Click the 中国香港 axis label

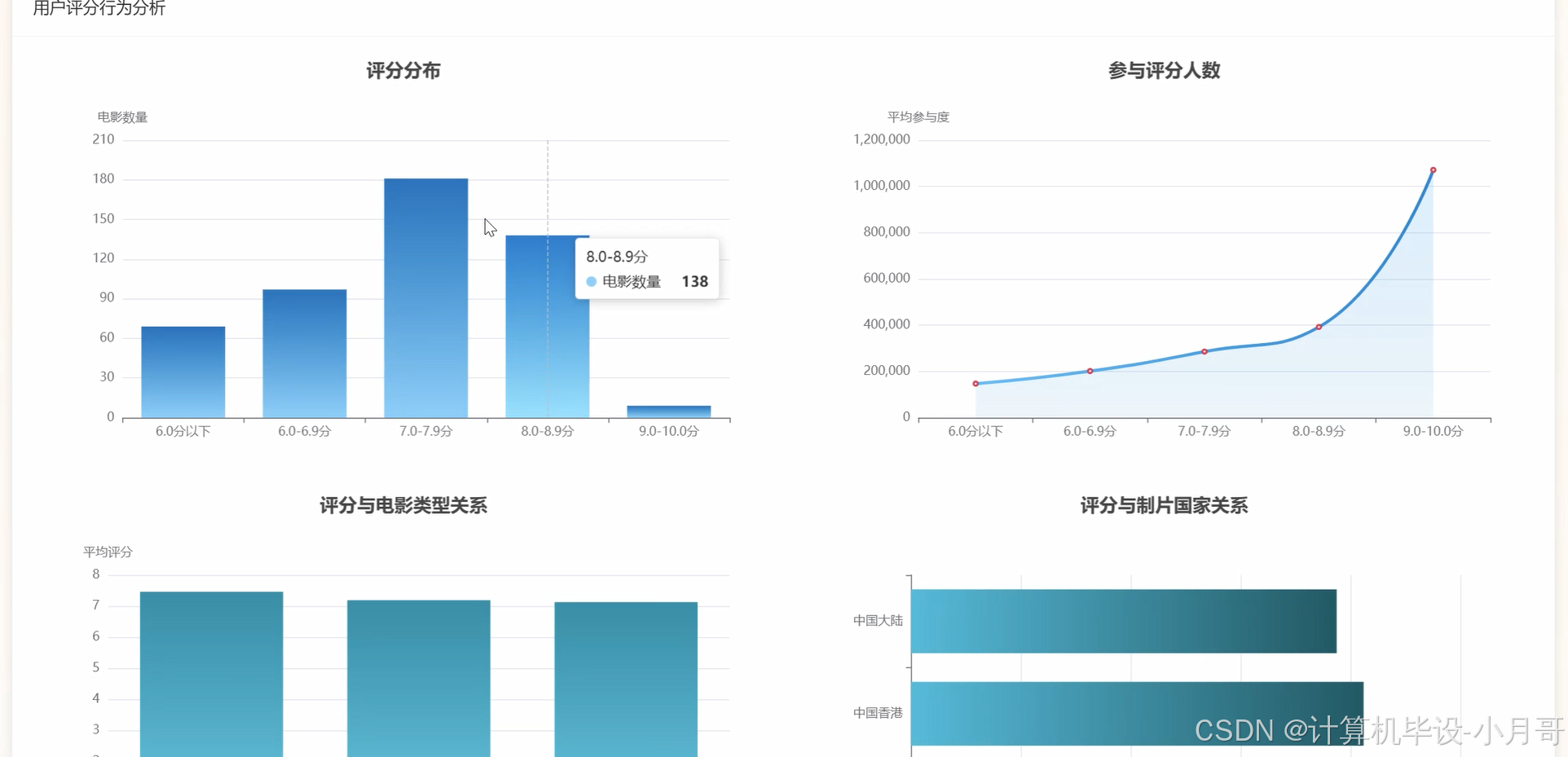[x=878, y=713]
